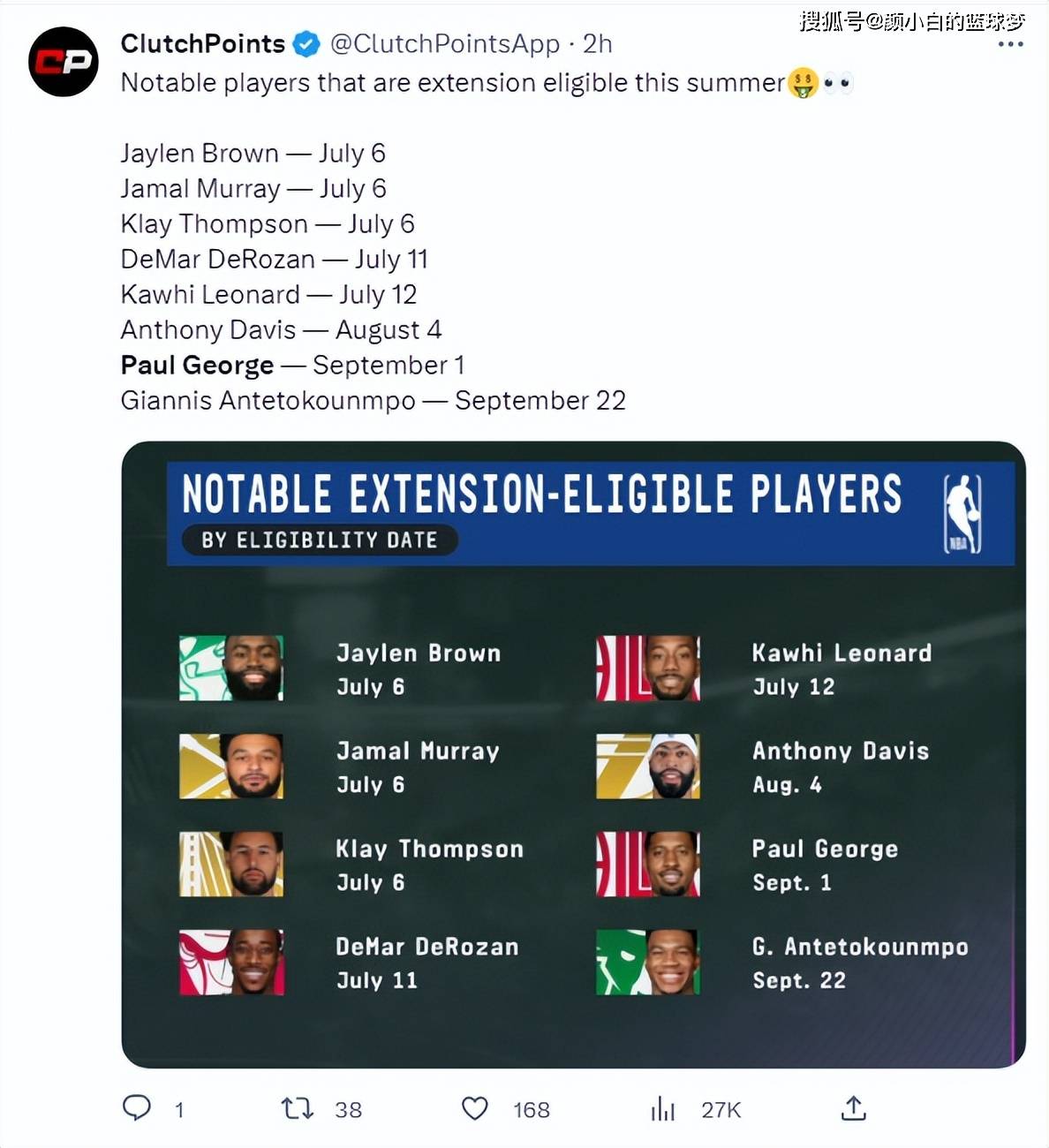
Task: Open the ClutchPoints account name
Action: (x=202, y=43)
